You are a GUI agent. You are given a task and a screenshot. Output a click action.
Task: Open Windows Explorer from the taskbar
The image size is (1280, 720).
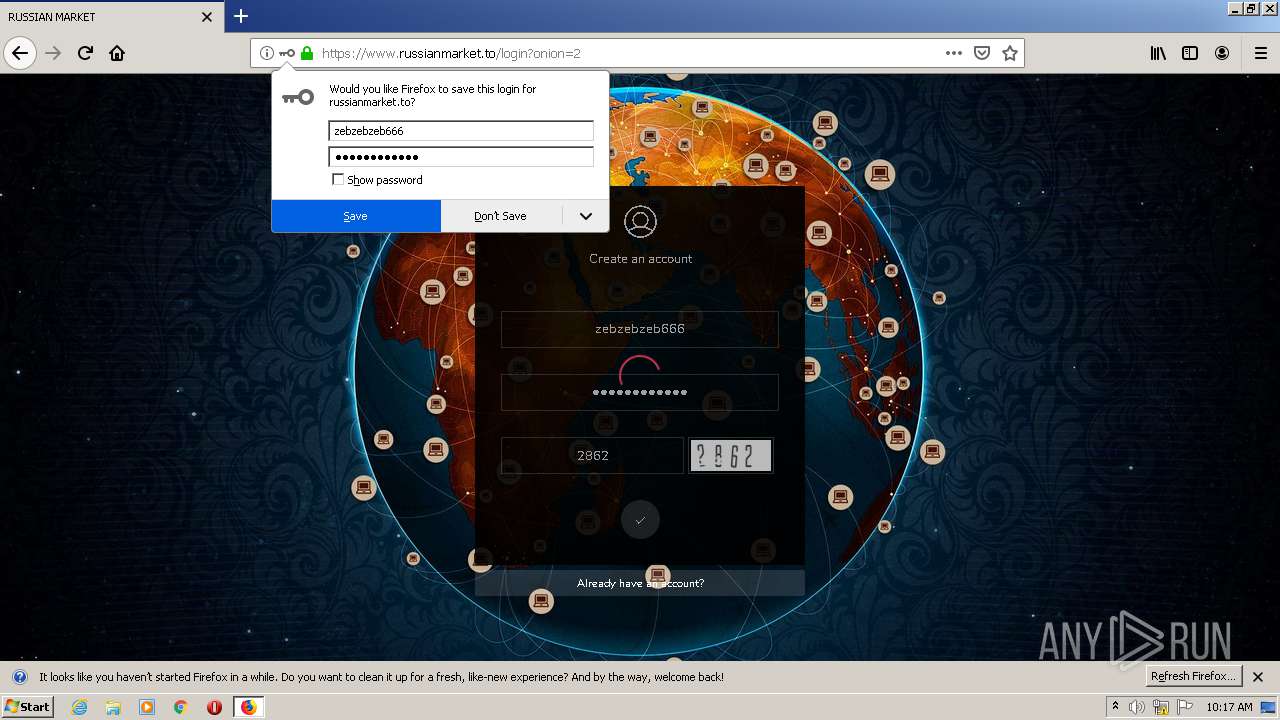tap(113, 707)
